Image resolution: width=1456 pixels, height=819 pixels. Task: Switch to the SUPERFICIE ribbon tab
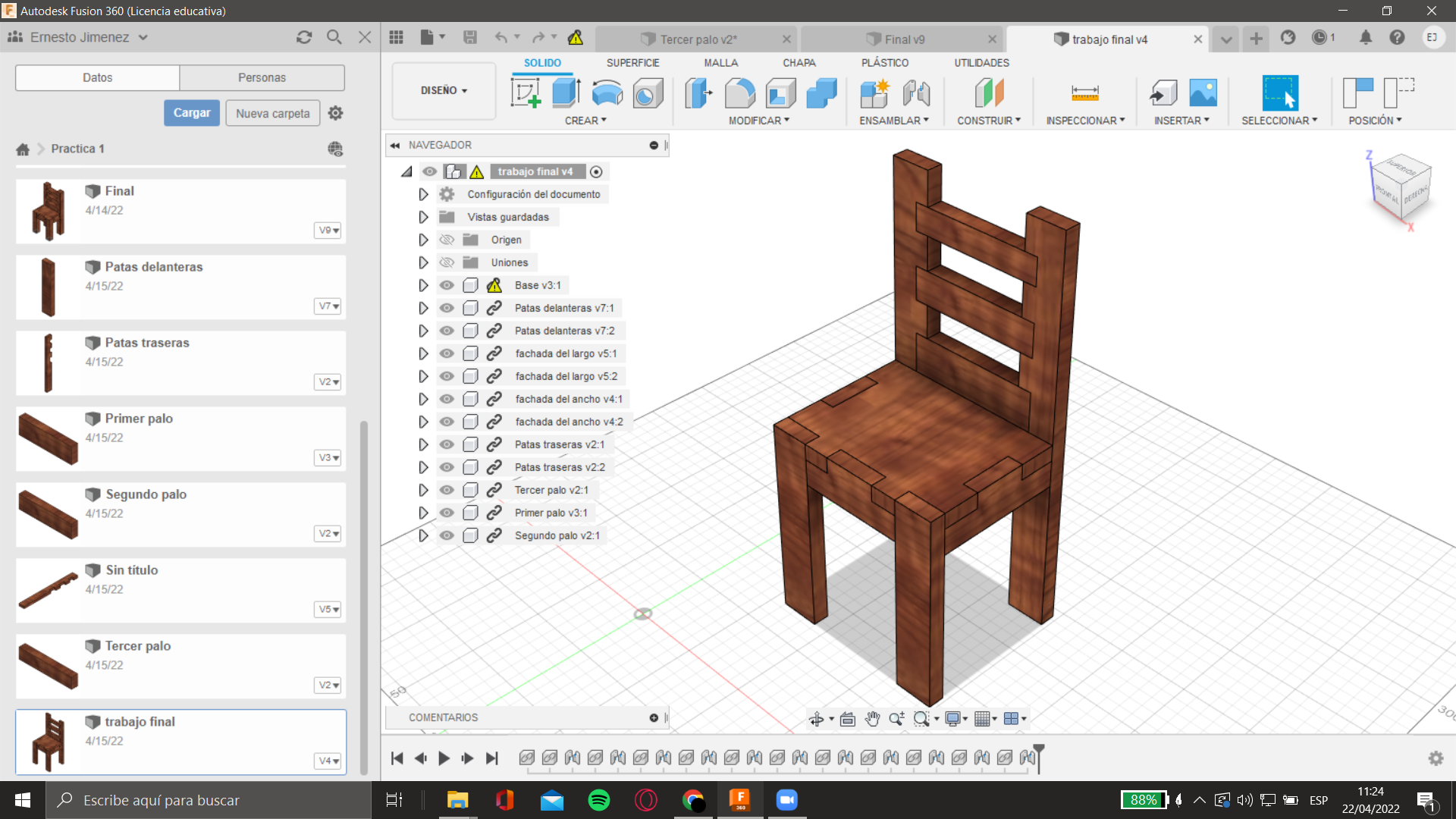(x=632, y=63)
